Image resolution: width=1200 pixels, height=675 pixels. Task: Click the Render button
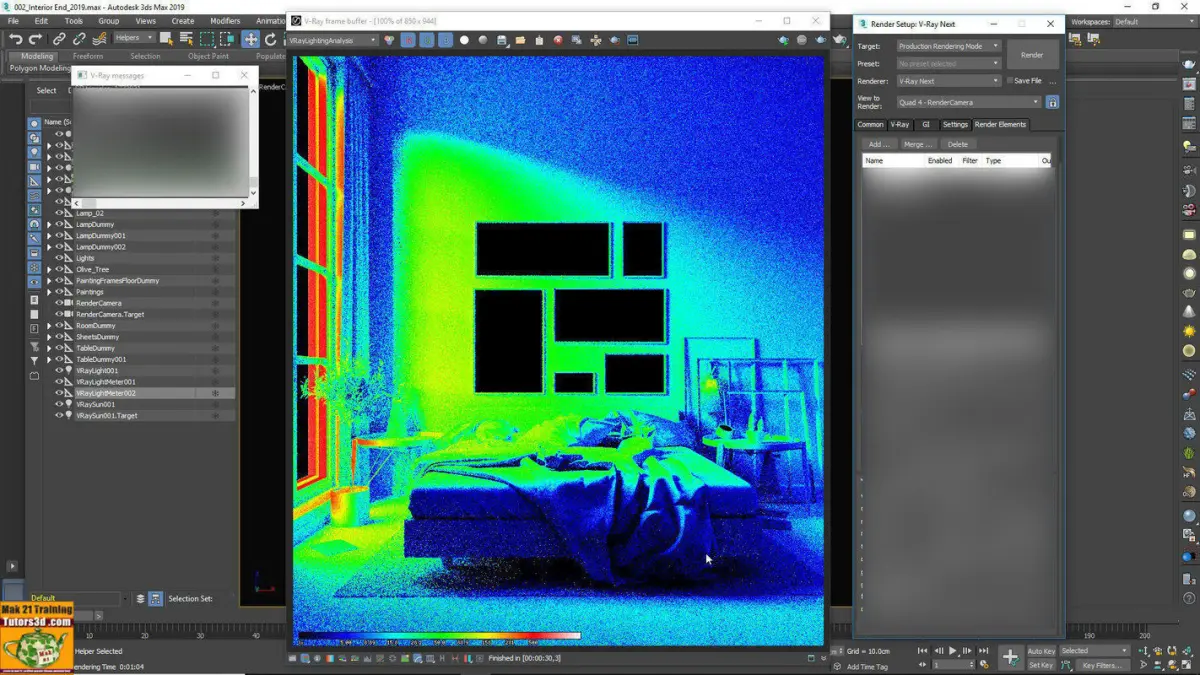1032,55
